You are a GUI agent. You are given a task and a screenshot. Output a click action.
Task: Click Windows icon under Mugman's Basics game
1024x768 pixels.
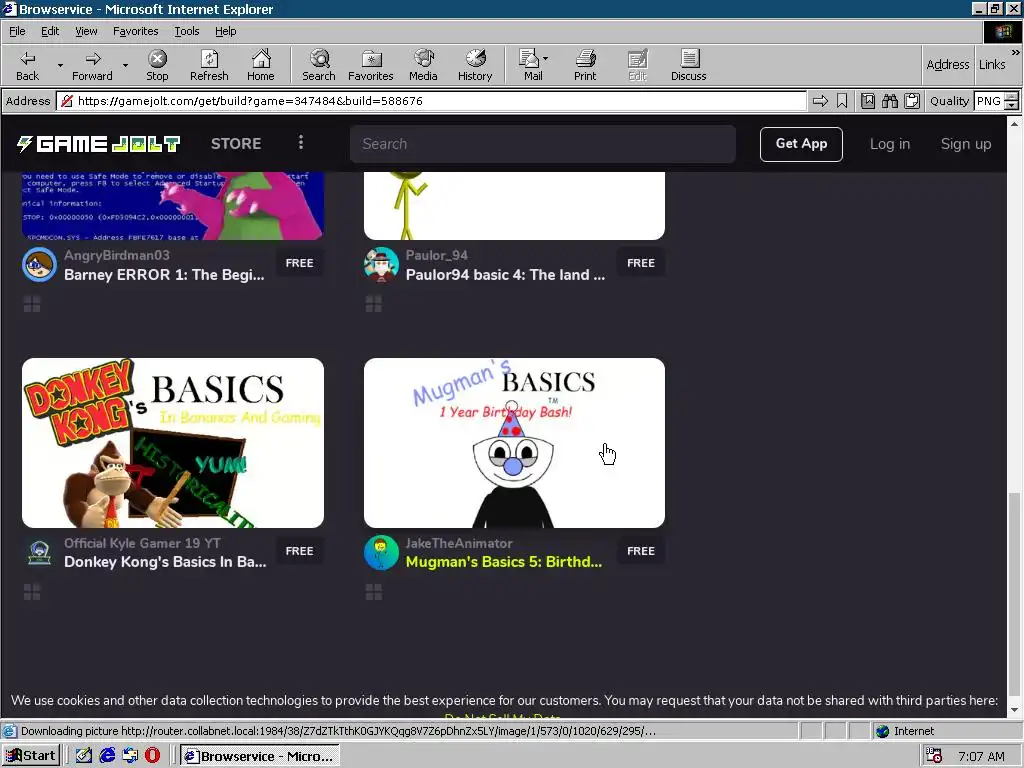coord(374,592)
